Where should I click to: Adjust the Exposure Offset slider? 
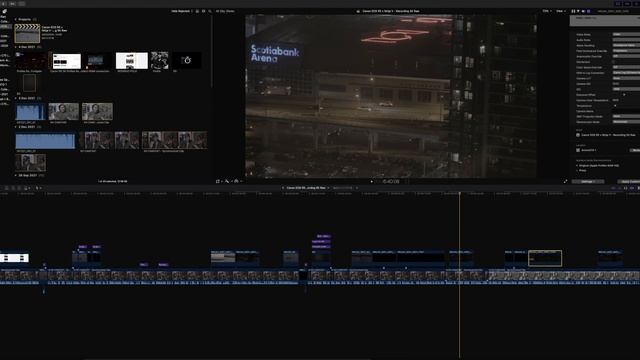624,95
